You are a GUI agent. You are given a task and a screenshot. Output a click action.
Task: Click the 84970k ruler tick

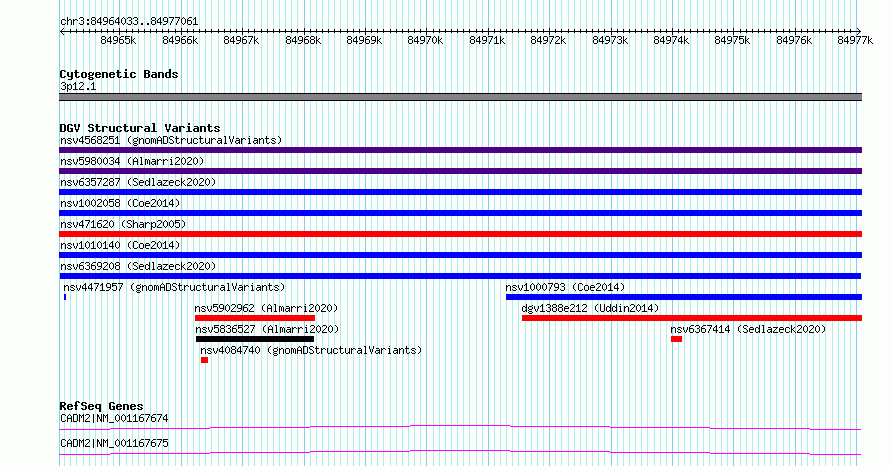(426, 40)
